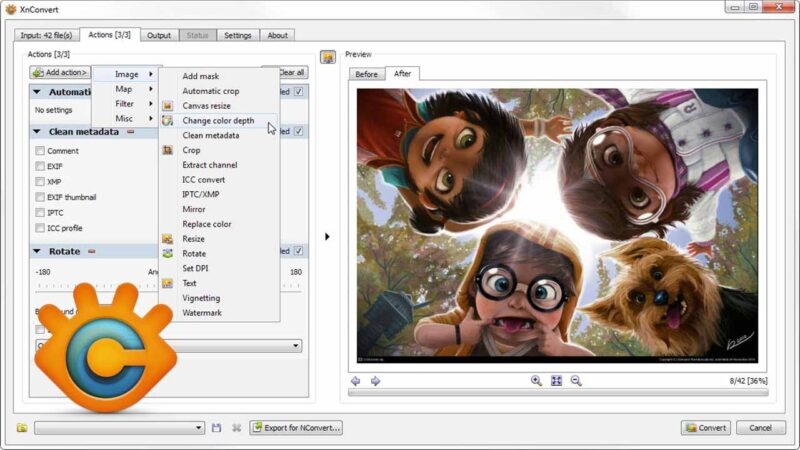Choose ICC convert menu entry
The height and width of the screenshot is (450, 800).
tap(204, 180)
